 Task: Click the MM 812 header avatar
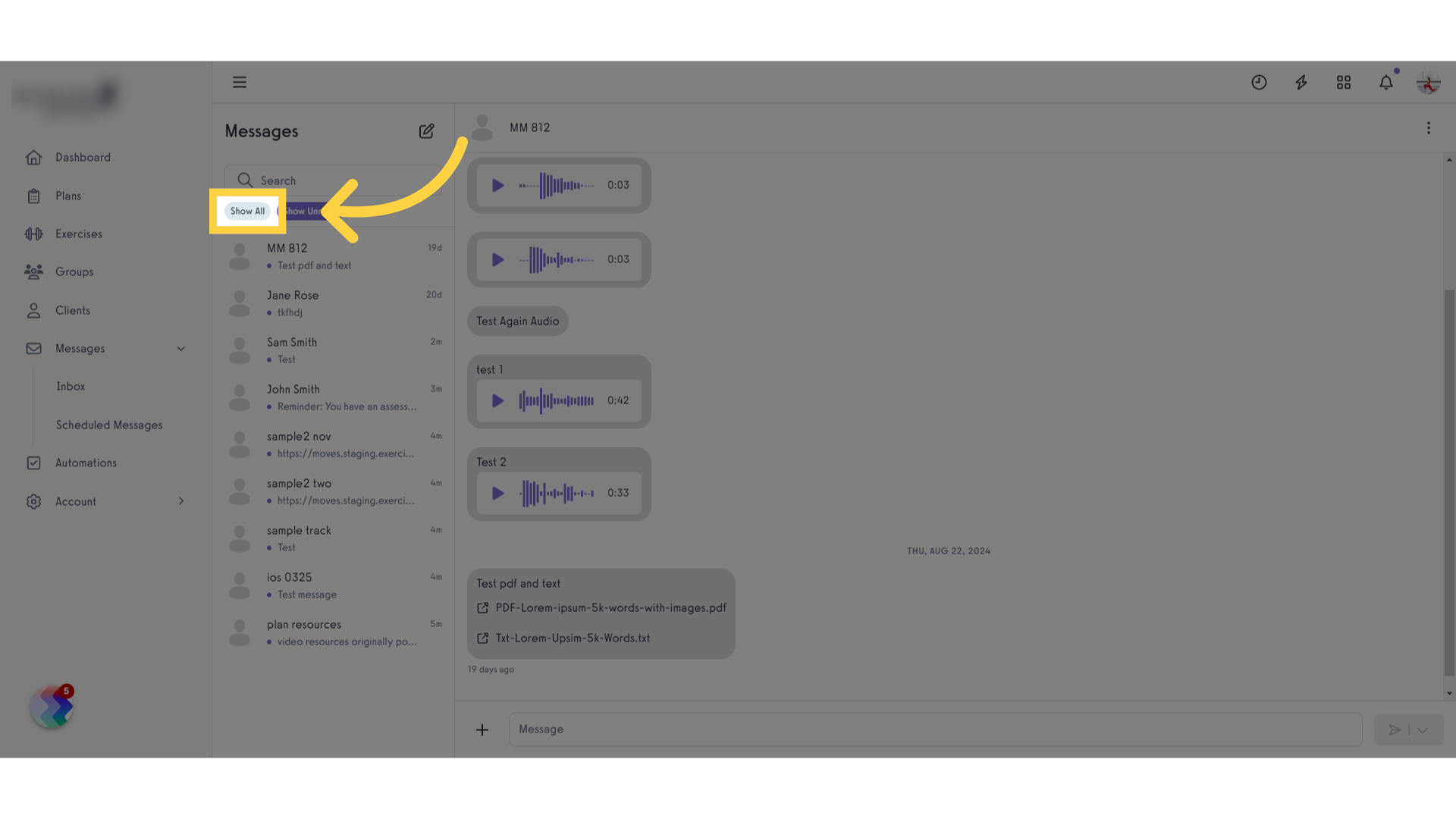pos(482,128)
